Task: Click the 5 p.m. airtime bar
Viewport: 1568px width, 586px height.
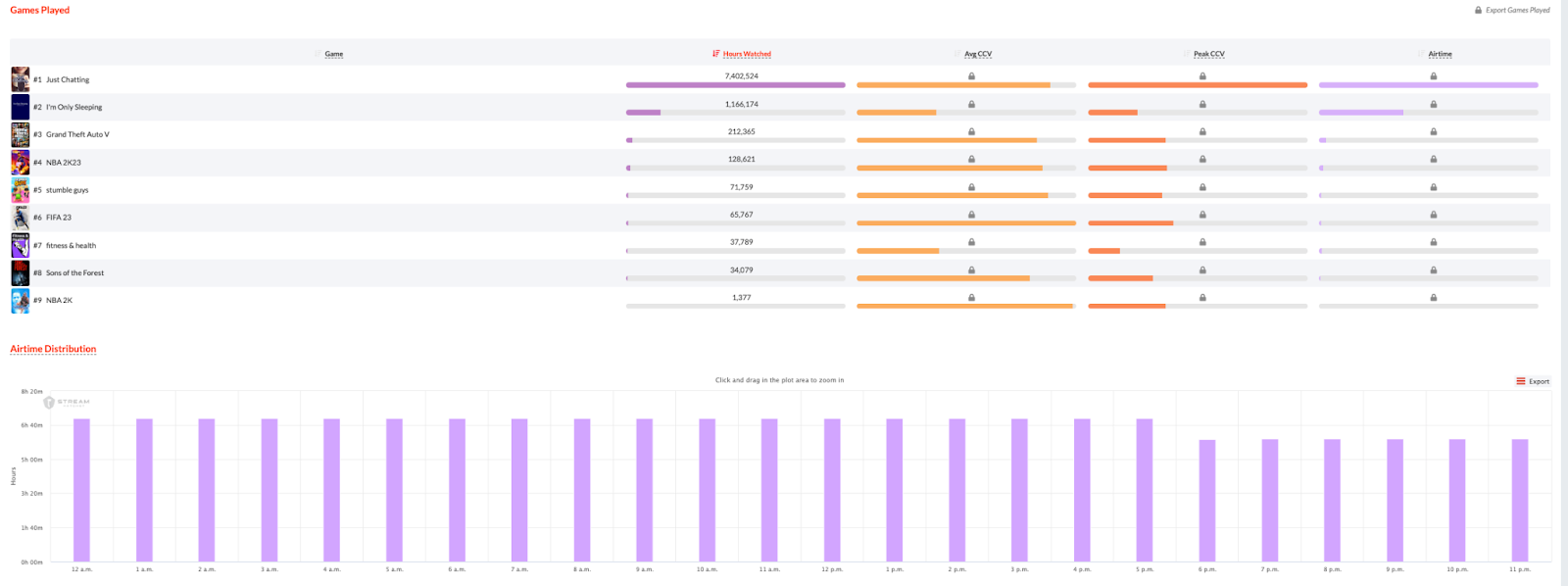Action: [x=1145, y=490]
